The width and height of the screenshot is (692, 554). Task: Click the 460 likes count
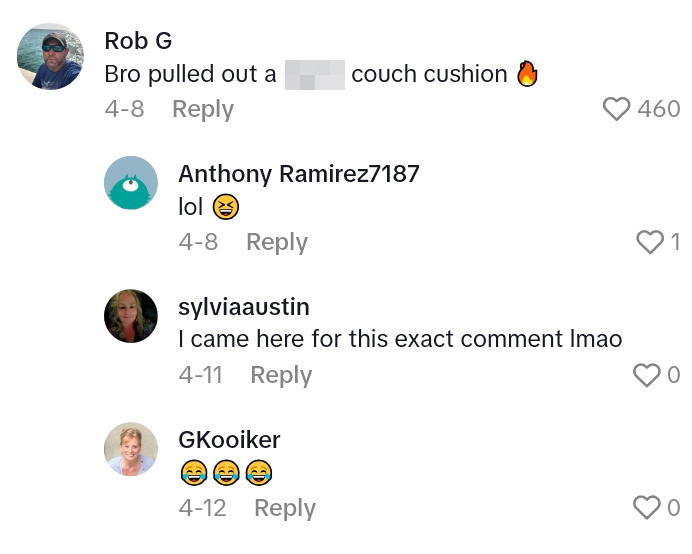659,109
